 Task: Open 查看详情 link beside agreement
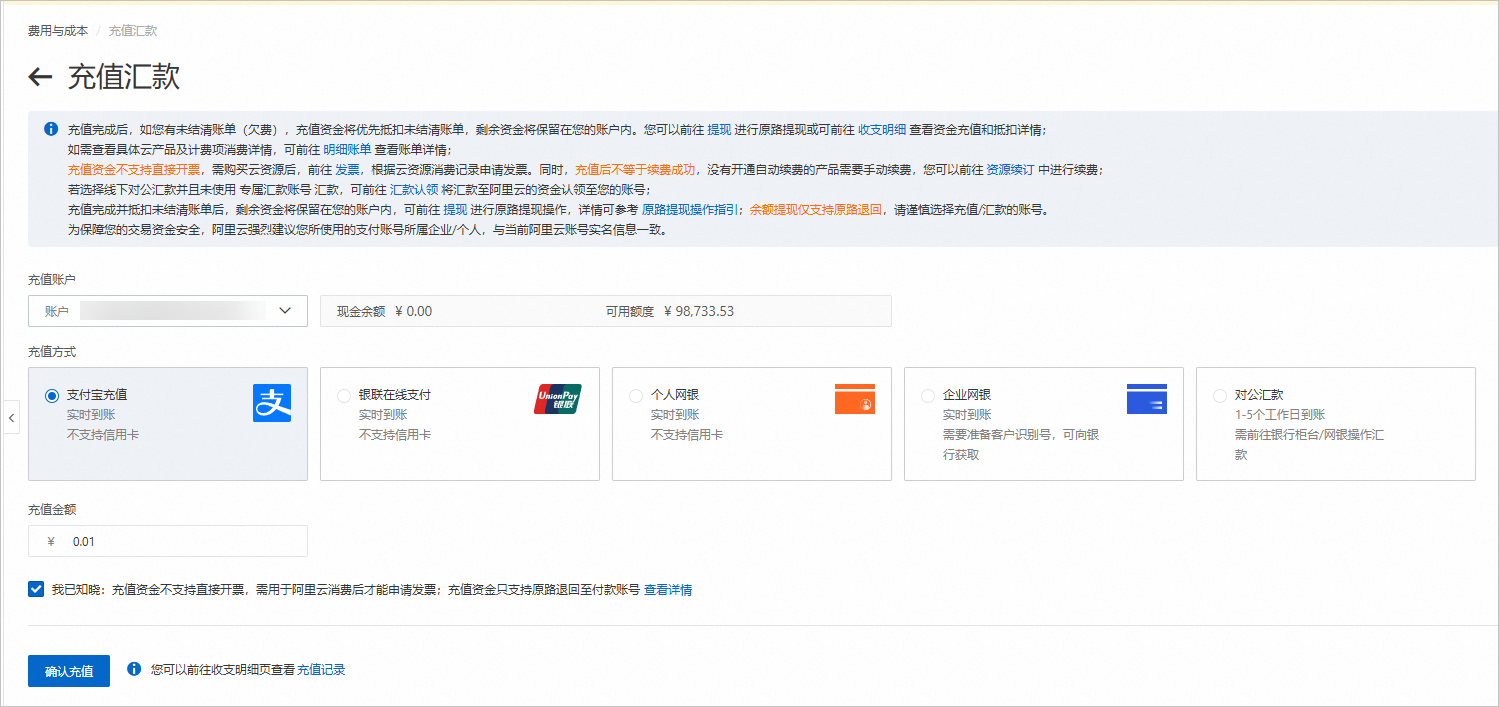coord(668,590)
